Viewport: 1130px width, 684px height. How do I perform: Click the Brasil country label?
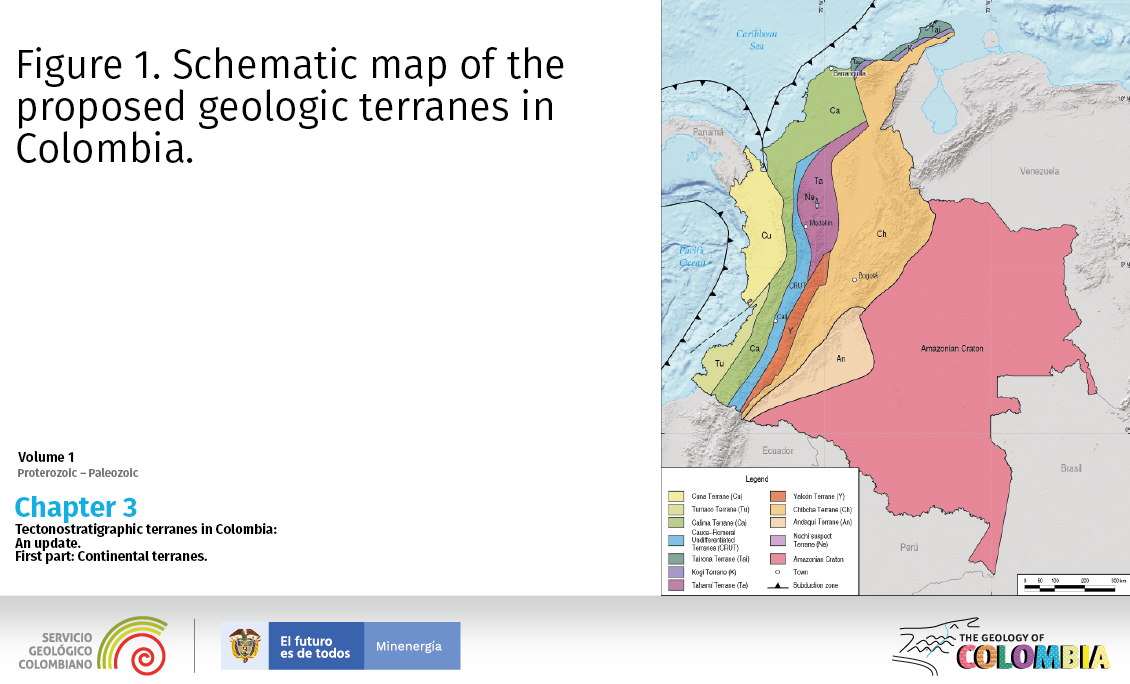tap(1071, 468)
